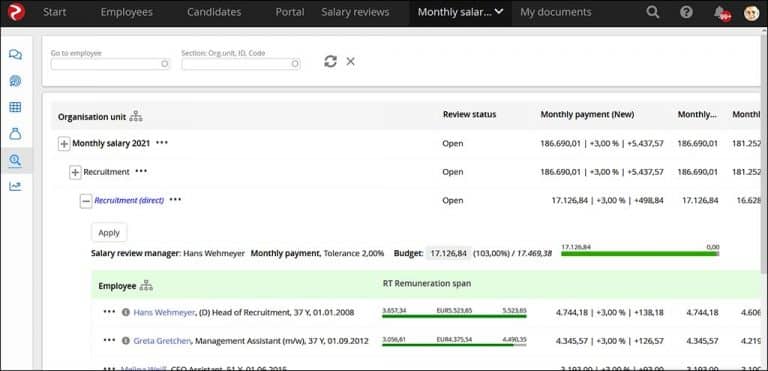The width and height of the screenshot is (768, 371).
Task: Switch to the Employees menu
Action: tap(126, 12)
